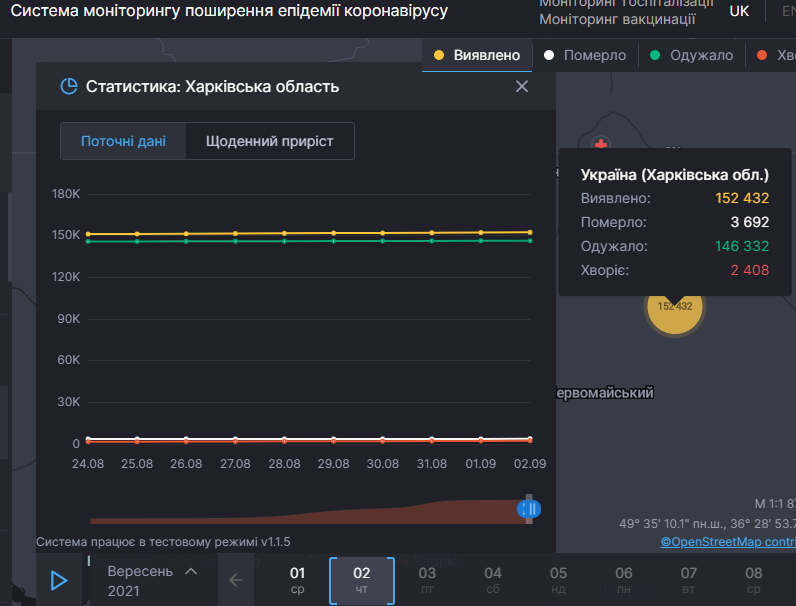The width and height of the screenshot is (796, 606).
Task: Open the OpenStreetMap contributors link
Action: 728,542
